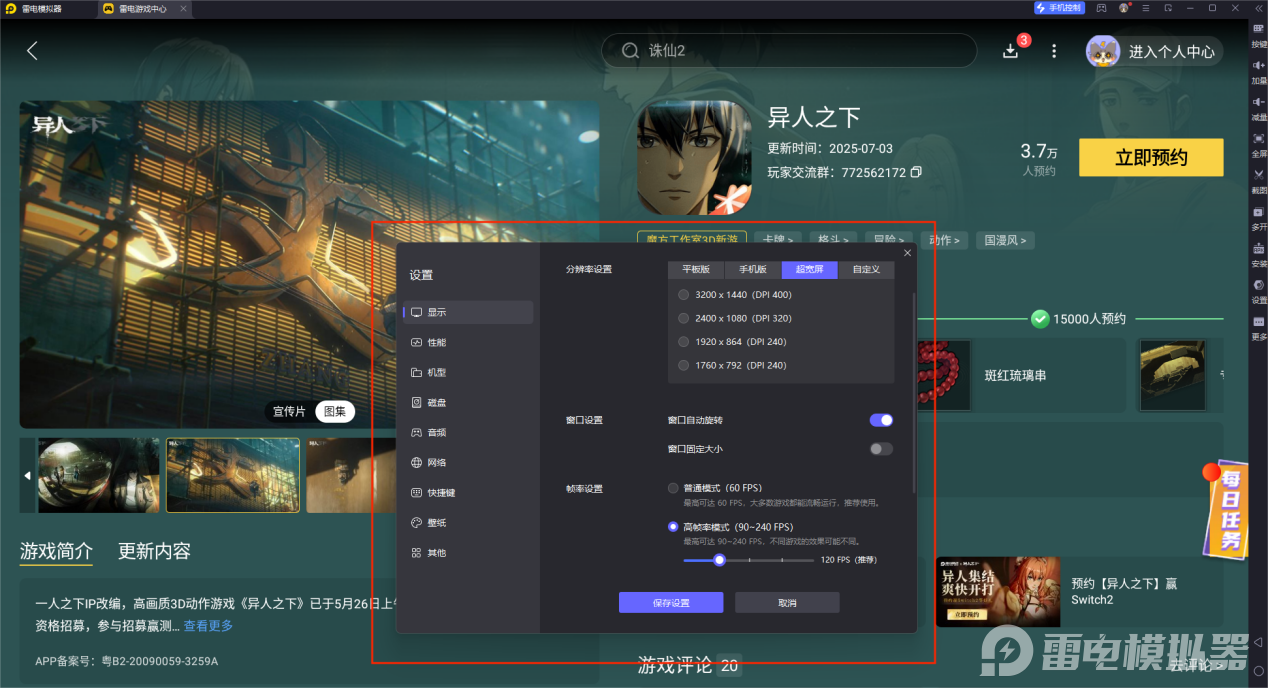The height and width of the screenshot is (688, 1268).
Task: Click Android back triangle at sidebar bottom
Action: [x=1259, y=641]
